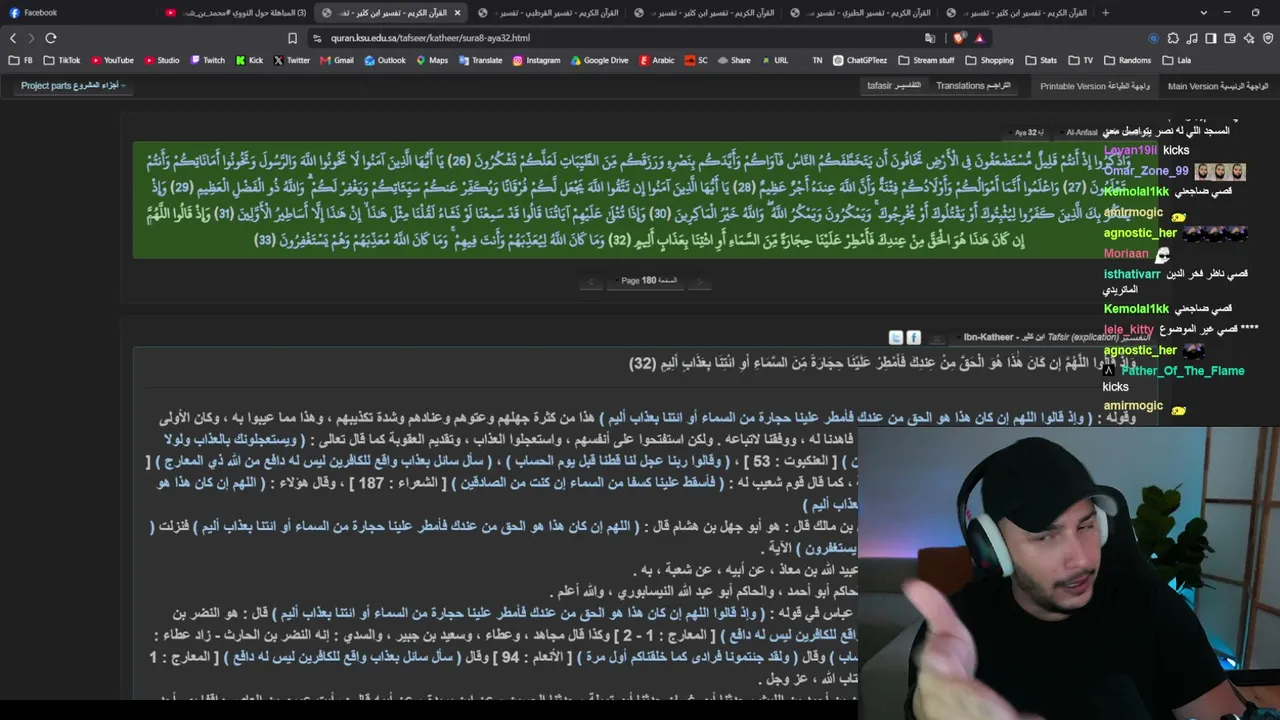Open the Google Drive bookmark
The height and width of the screenshot is (720, 1280).
[600, 60]
